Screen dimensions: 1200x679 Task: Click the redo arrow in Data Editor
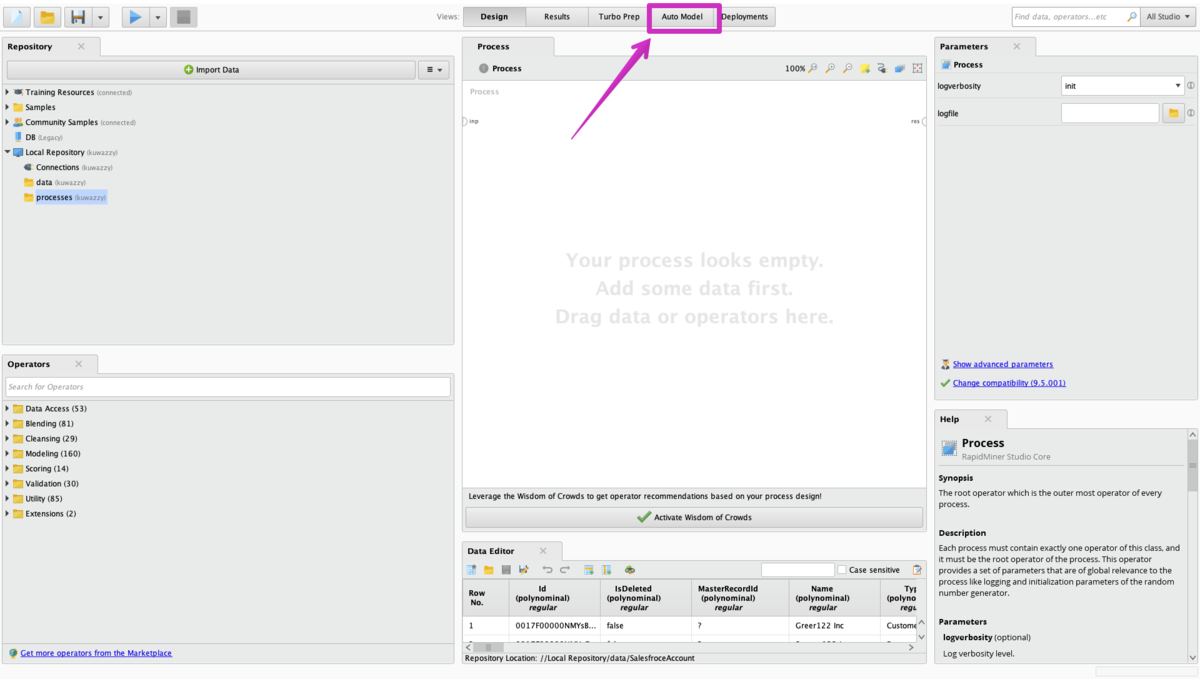tap(565, 570)
